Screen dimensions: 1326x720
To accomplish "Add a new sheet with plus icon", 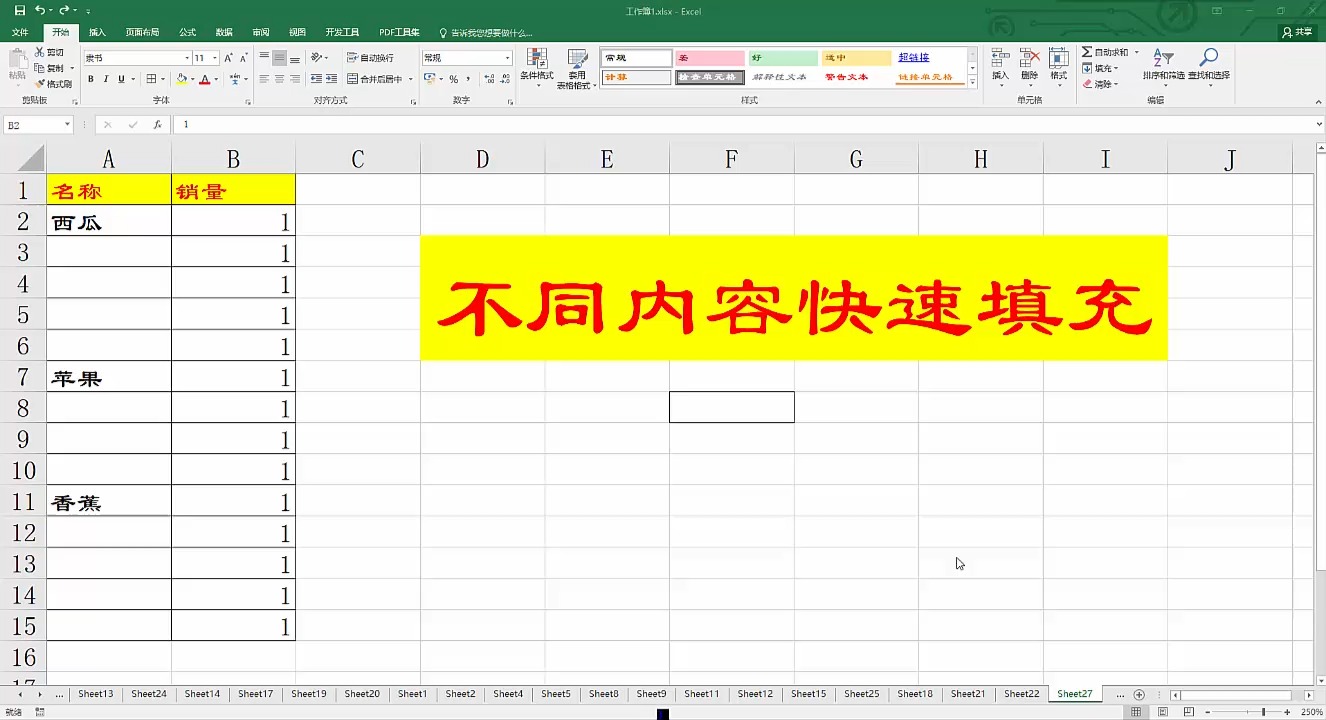I will click(x=1139, y=694).
